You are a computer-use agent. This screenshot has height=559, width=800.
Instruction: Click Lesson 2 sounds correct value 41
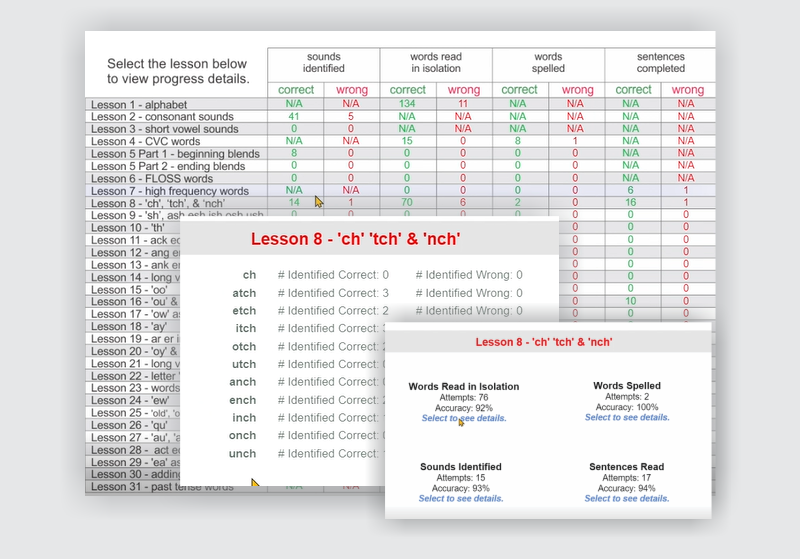click(294, 116)
